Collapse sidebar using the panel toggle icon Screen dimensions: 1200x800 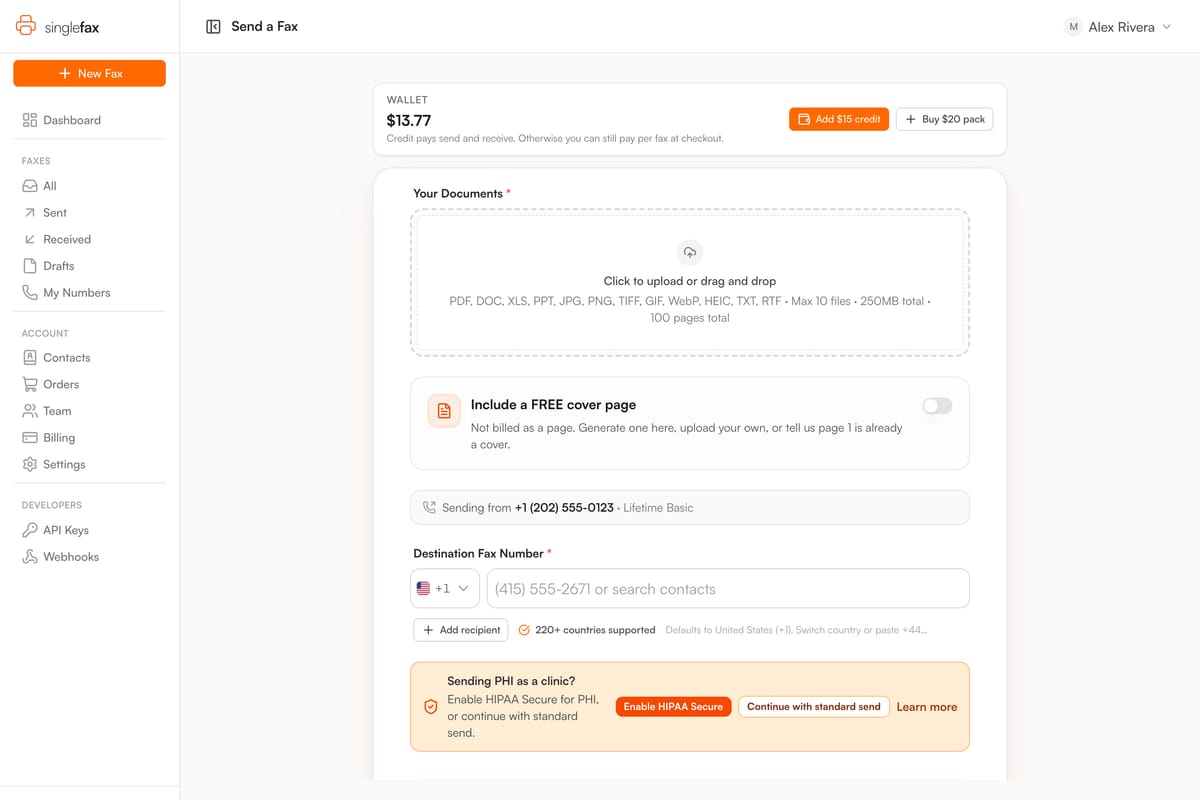(x=213, y=27)
